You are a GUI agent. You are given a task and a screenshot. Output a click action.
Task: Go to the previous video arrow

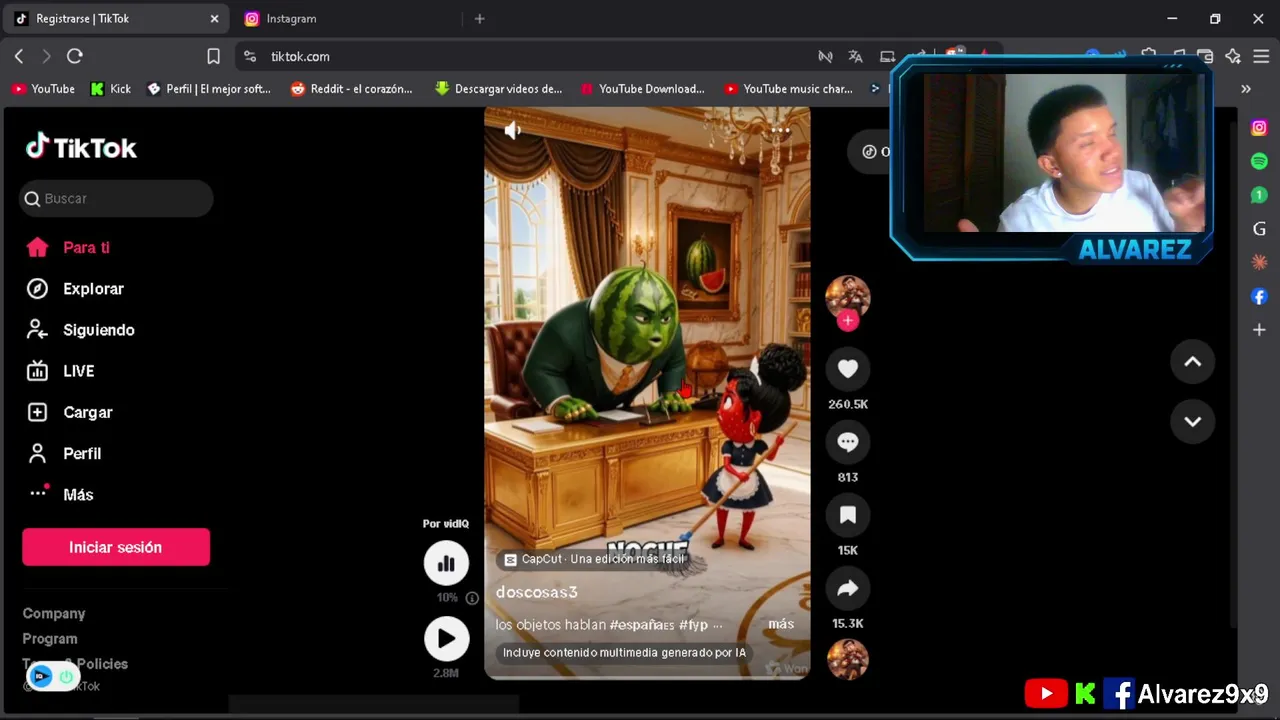[x=1193, y=362]
